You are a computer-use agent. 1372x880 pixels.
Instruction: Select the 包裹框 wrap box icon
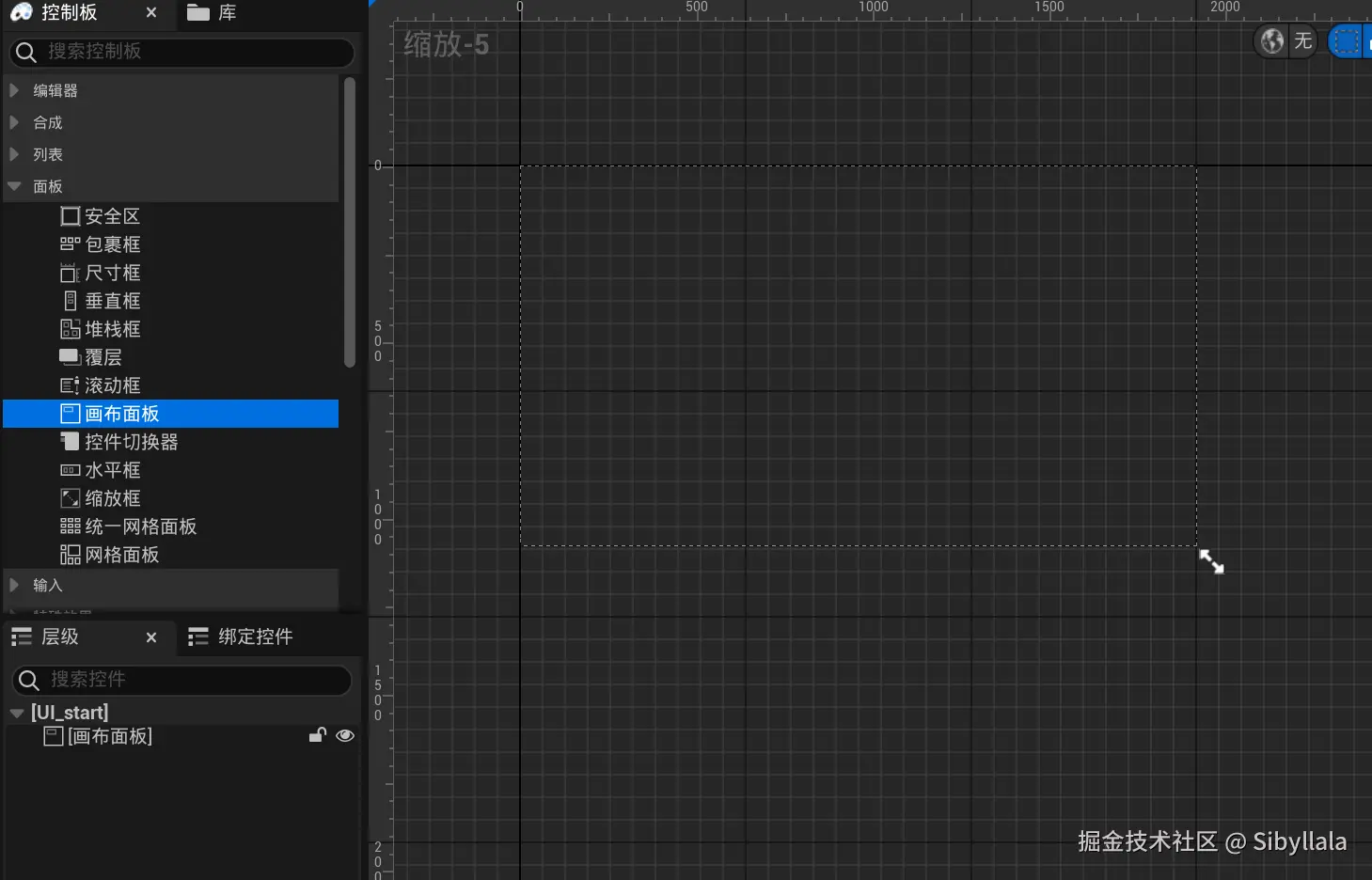71,244
